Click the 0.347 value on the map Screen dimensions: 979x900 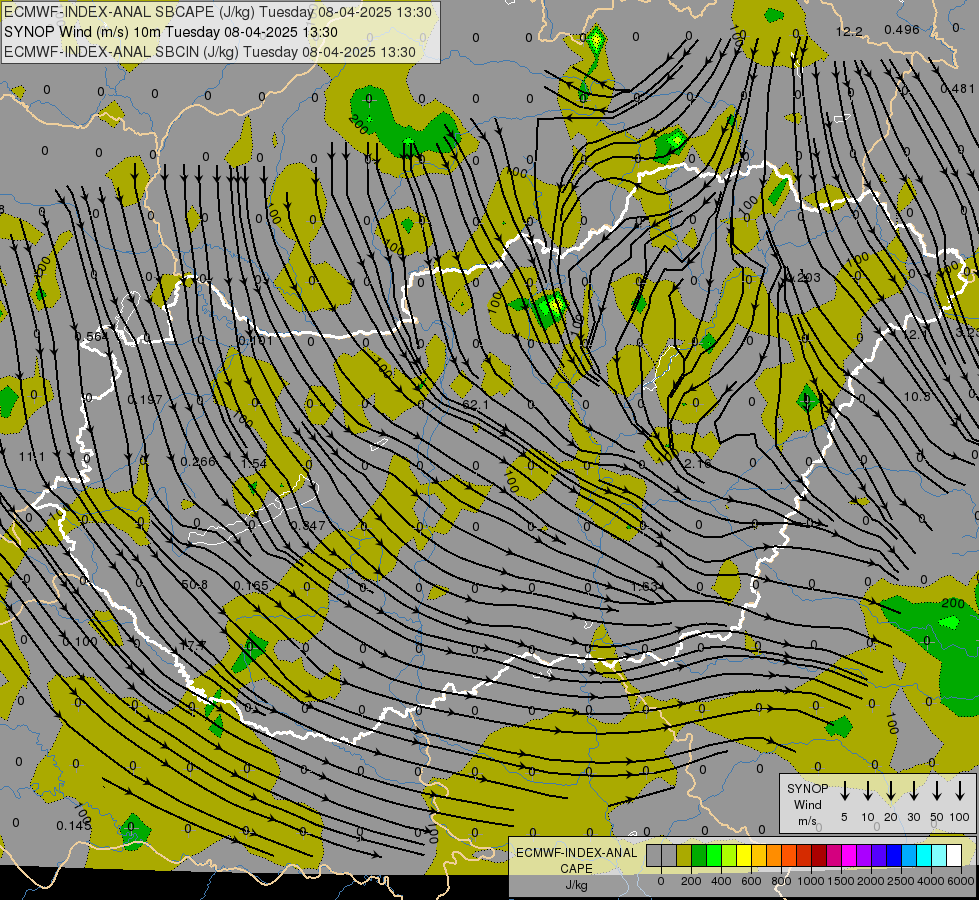click(x=308, y=526)
